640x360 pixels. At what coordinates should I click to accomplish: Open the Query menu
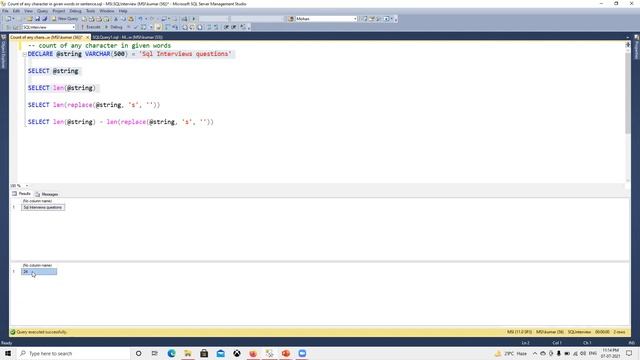coord(42,11)
